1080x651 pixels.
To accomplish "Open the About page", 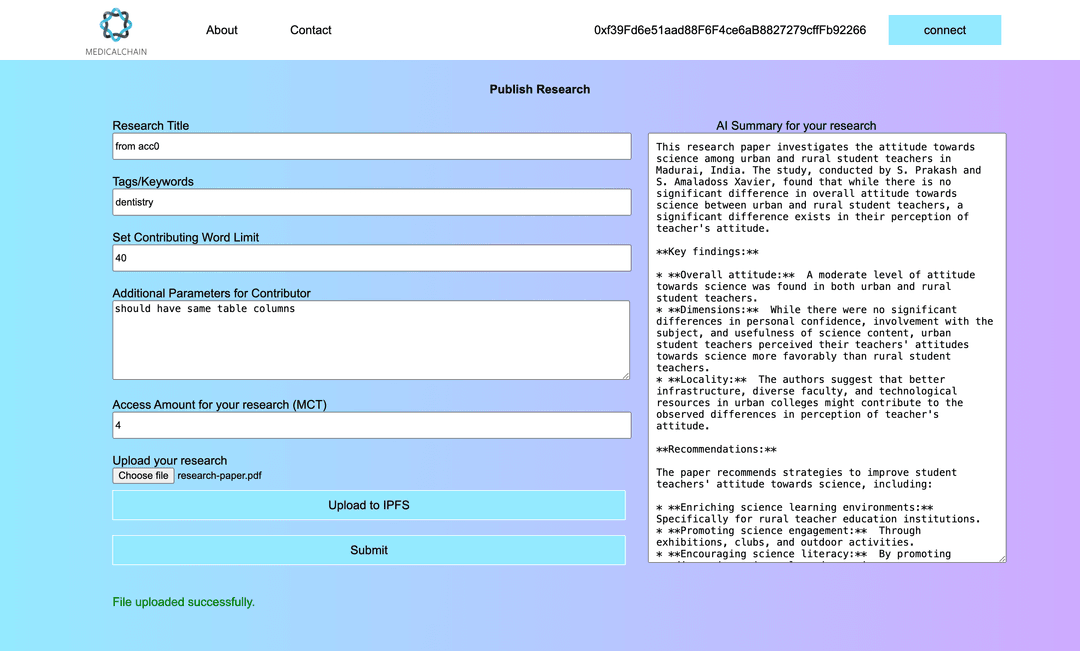I will 222,30.
